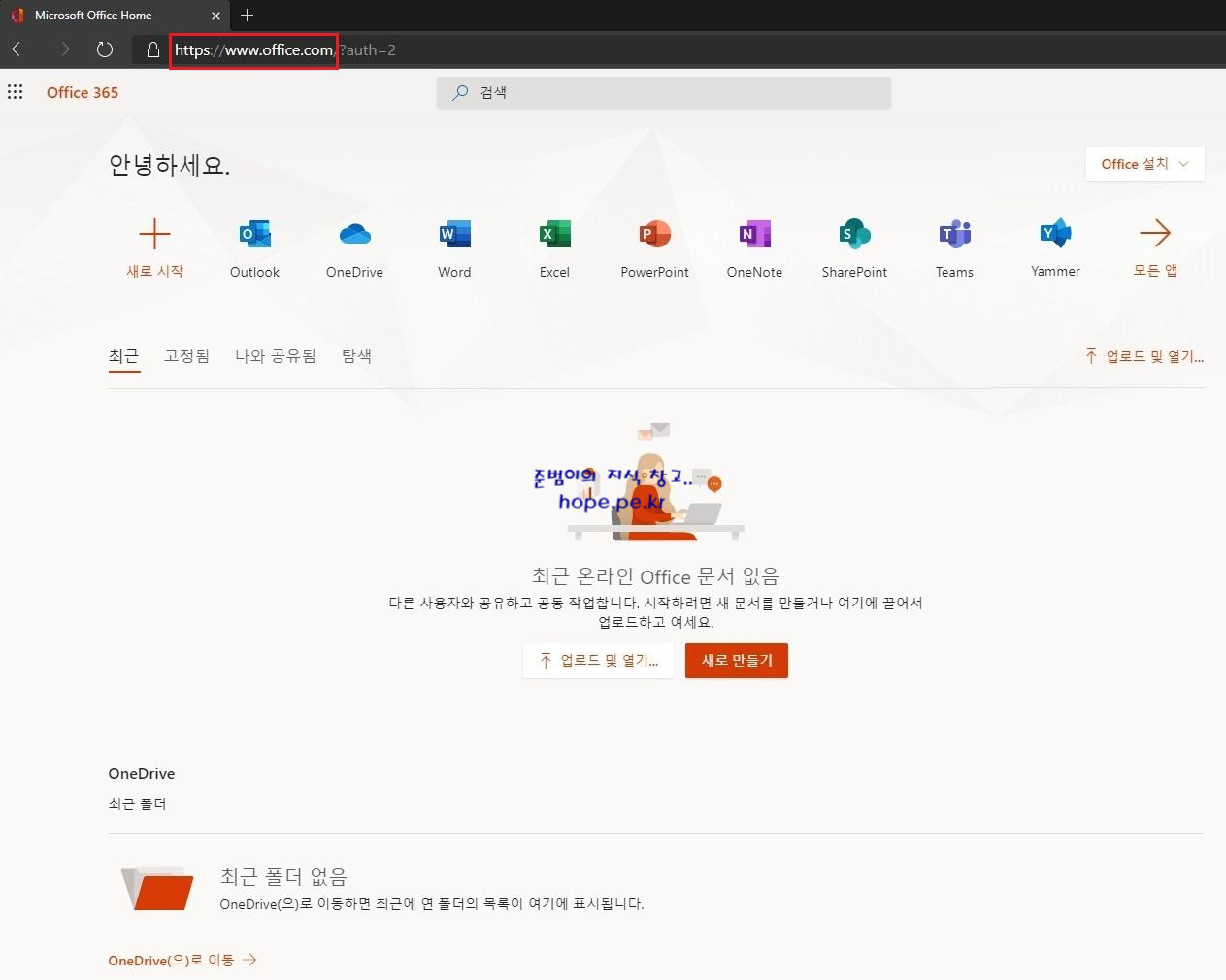Click the Office 365 title link

click(83, 92)
